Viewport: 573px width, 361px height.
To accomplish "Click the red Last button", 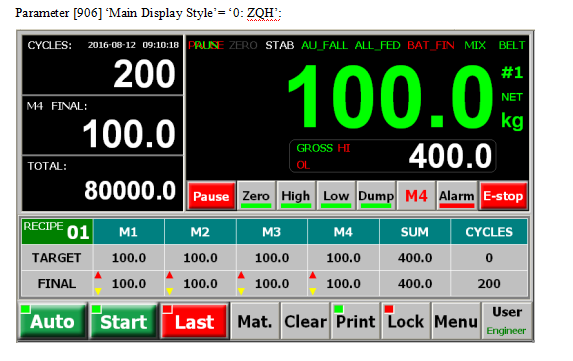I will click(194, 321).
